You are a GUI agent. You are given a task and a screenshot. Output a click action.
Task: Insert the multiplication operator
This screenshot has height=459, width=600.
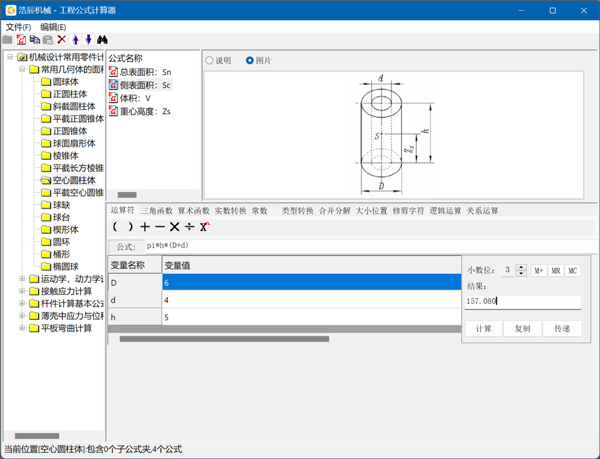(174, 227)
